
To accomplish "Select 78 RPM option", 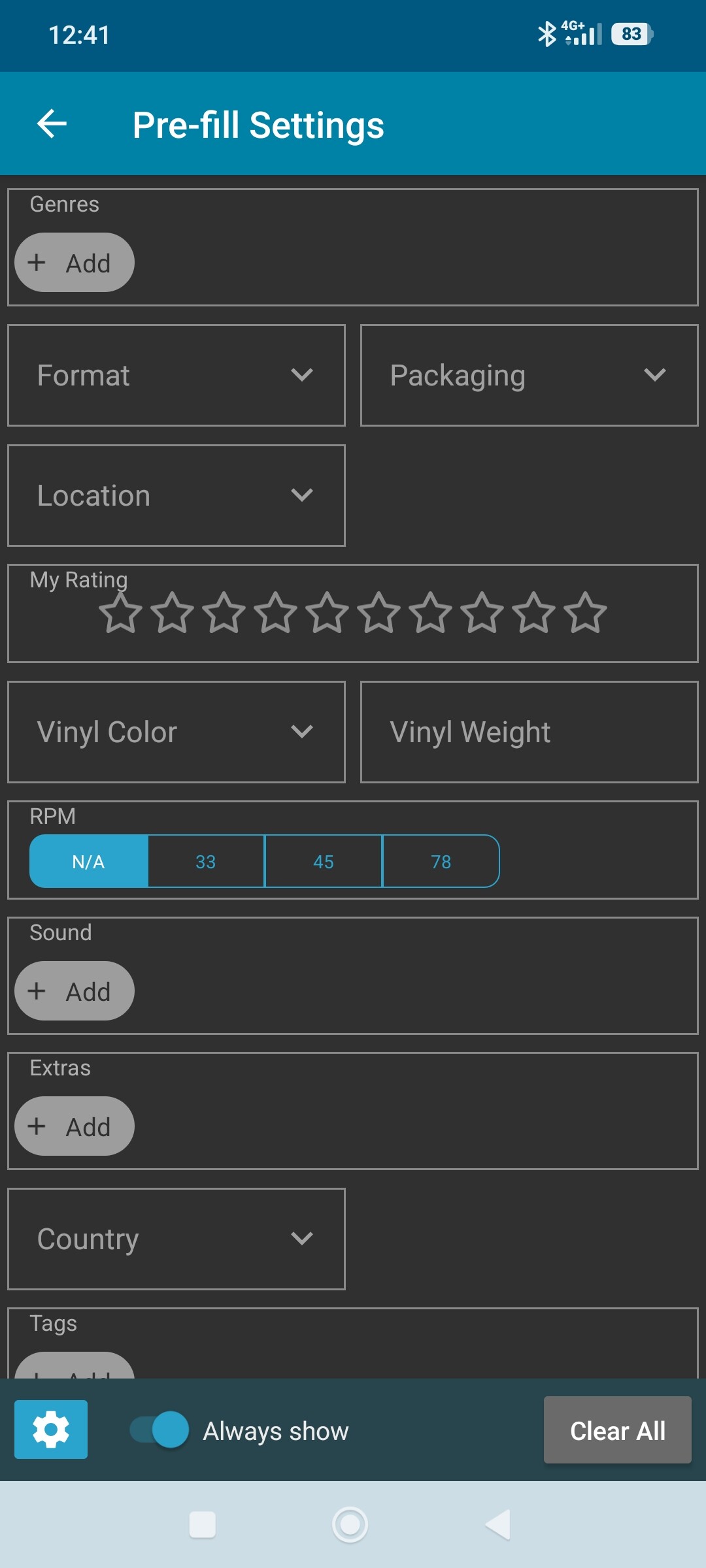I will pyautogui.click(x=441, y=861).
